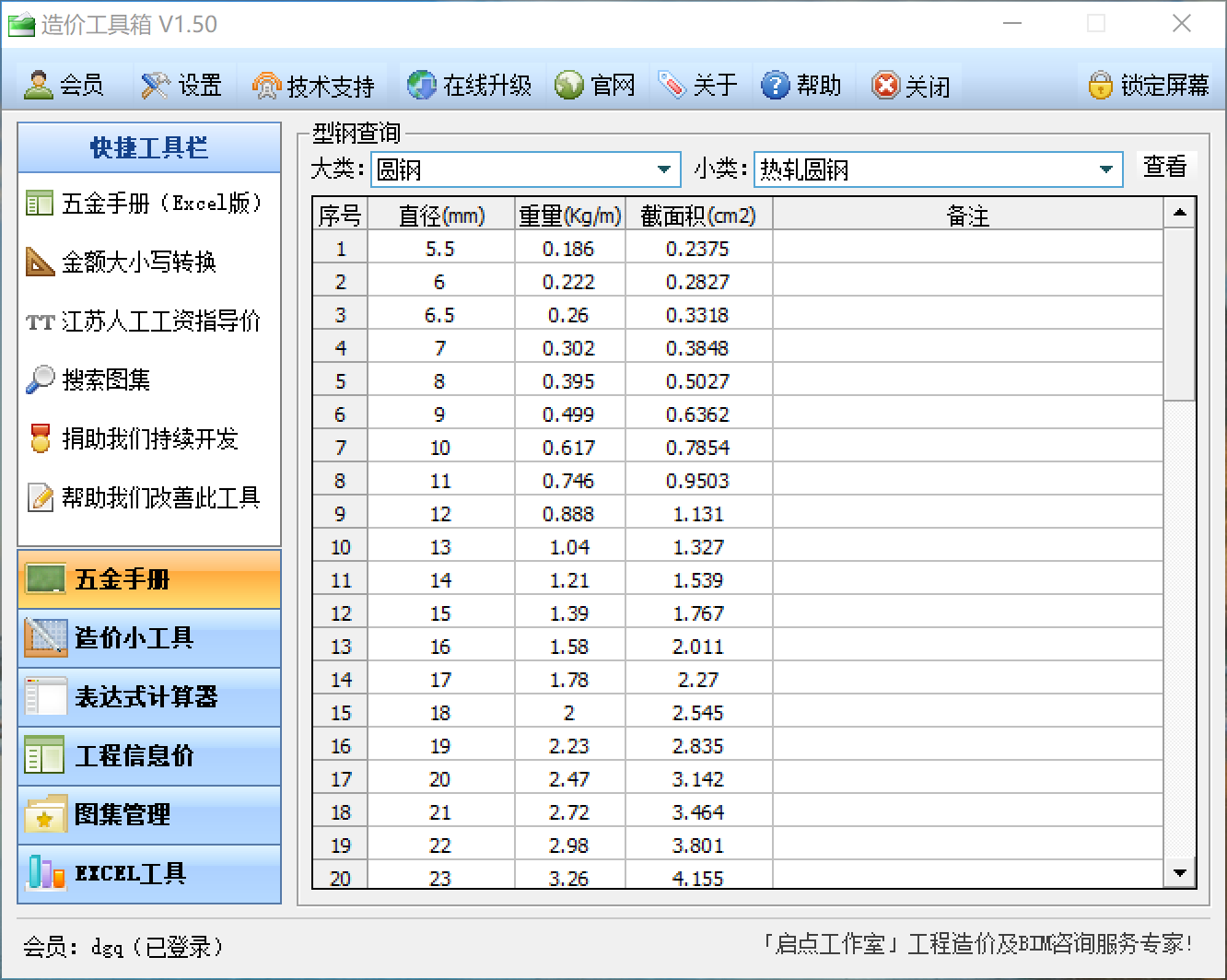Open the 金额大小写转换 link
This screenshot has width=1227, height=980.
pos(139,262)
